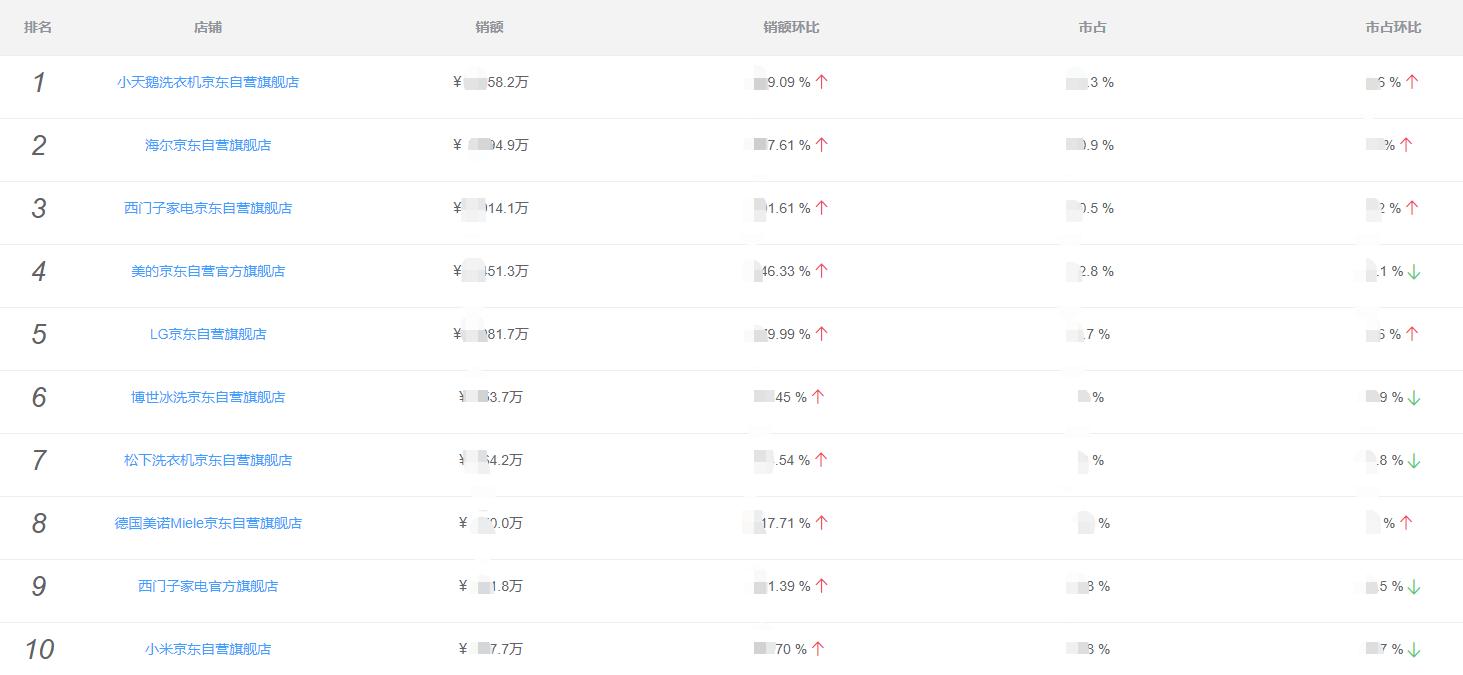Screen dimensions: 1463x675
Task: Click green down arrow in 博世 市占环比 cell
Action: 1414,397
